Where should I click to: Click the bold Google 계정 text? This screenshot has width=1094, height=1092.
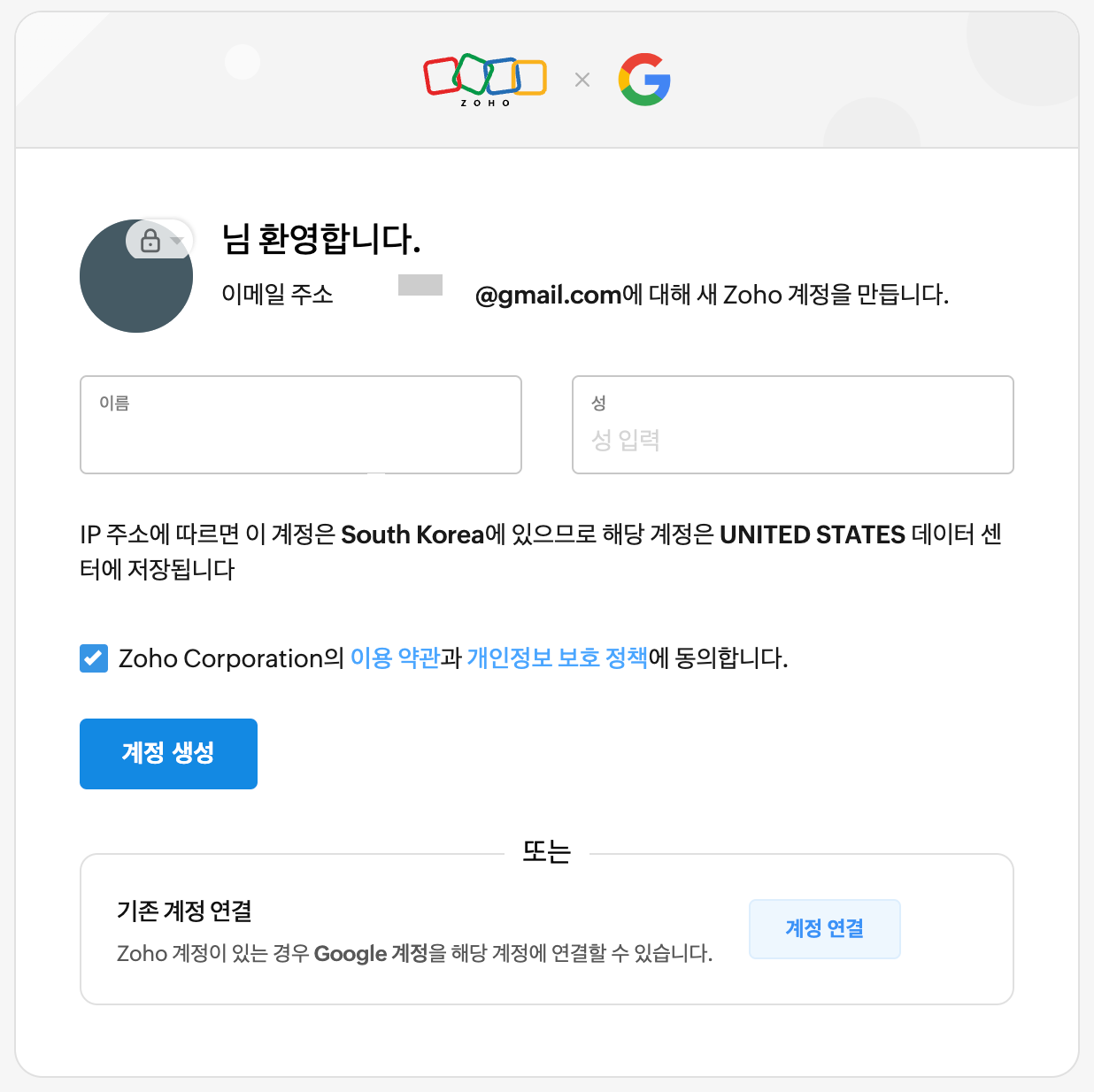371,953
